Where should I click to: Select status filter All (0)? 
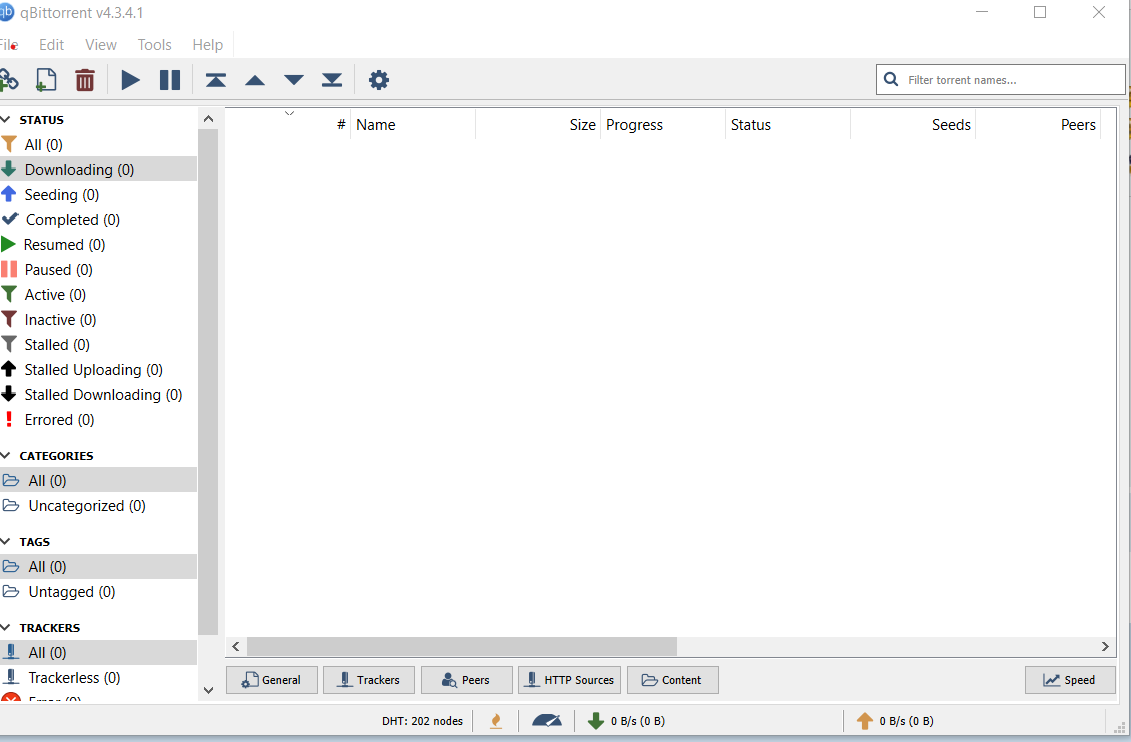coord(98,144)
